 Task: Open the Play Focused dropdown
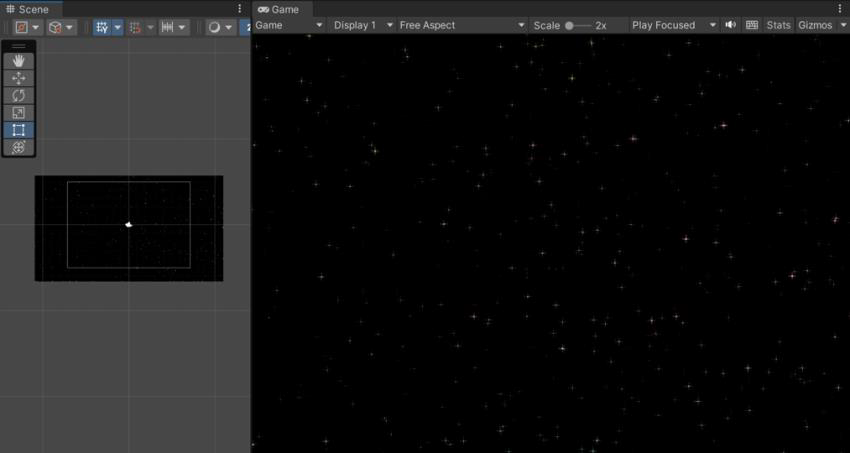pyautogui.click(x=674, y=25)
